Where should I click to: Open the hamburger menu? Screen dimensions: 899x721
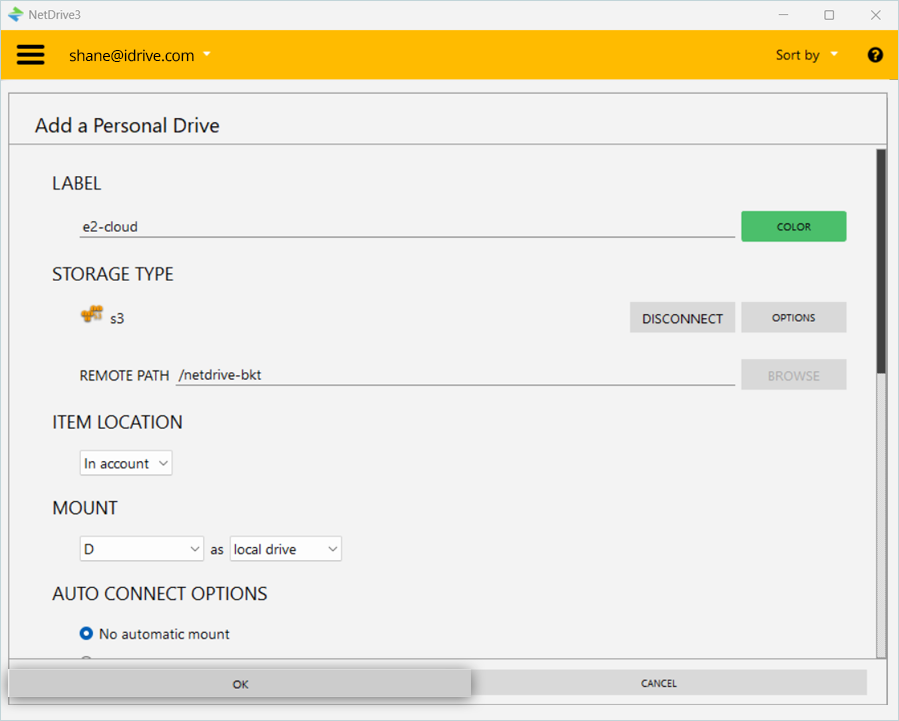pos(31,55)
